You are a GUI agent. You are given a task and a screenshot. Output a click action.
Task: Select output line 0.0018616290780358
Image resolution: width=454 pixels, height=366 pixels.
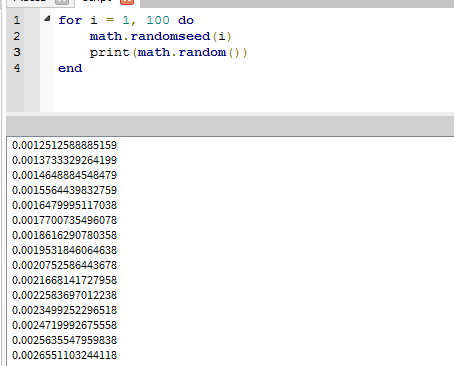[64, 235]
